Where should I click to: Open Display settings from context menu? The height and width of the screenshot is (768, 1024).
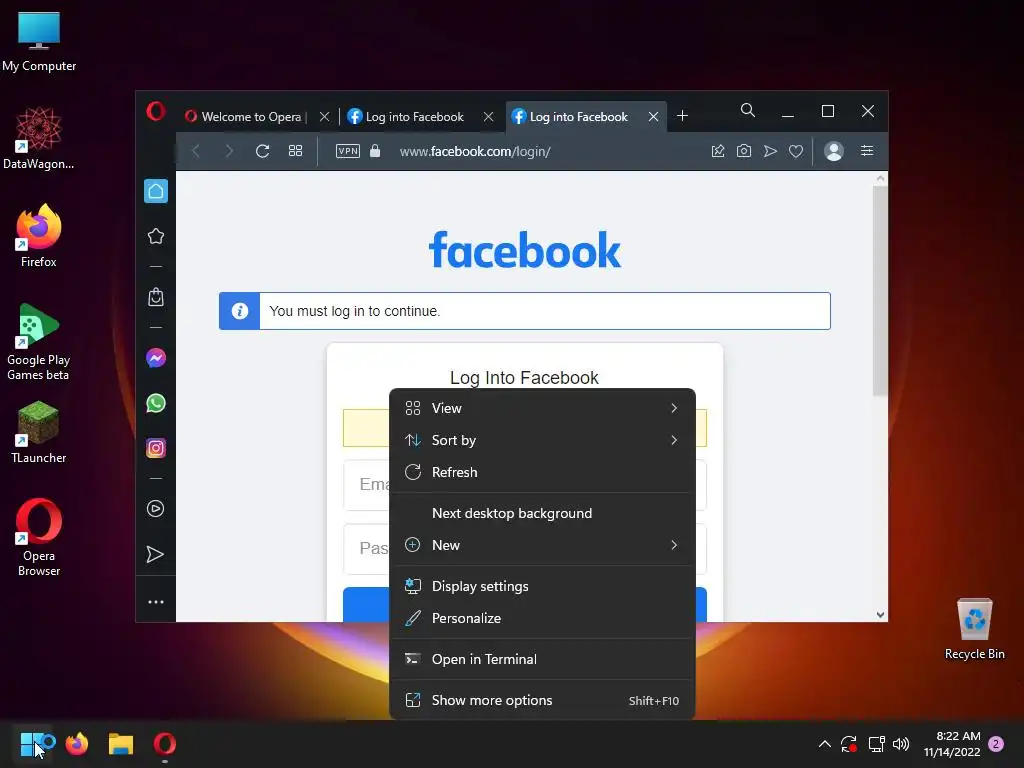pyautogui.click(x=542, y=586)
